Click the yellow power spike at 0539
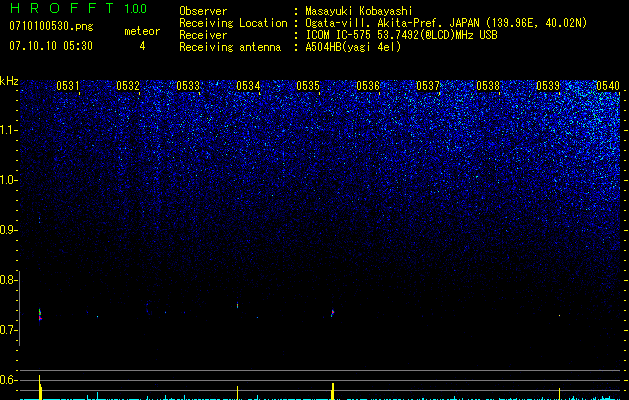This screenshot has height=400, width=629. coord(559,394)
